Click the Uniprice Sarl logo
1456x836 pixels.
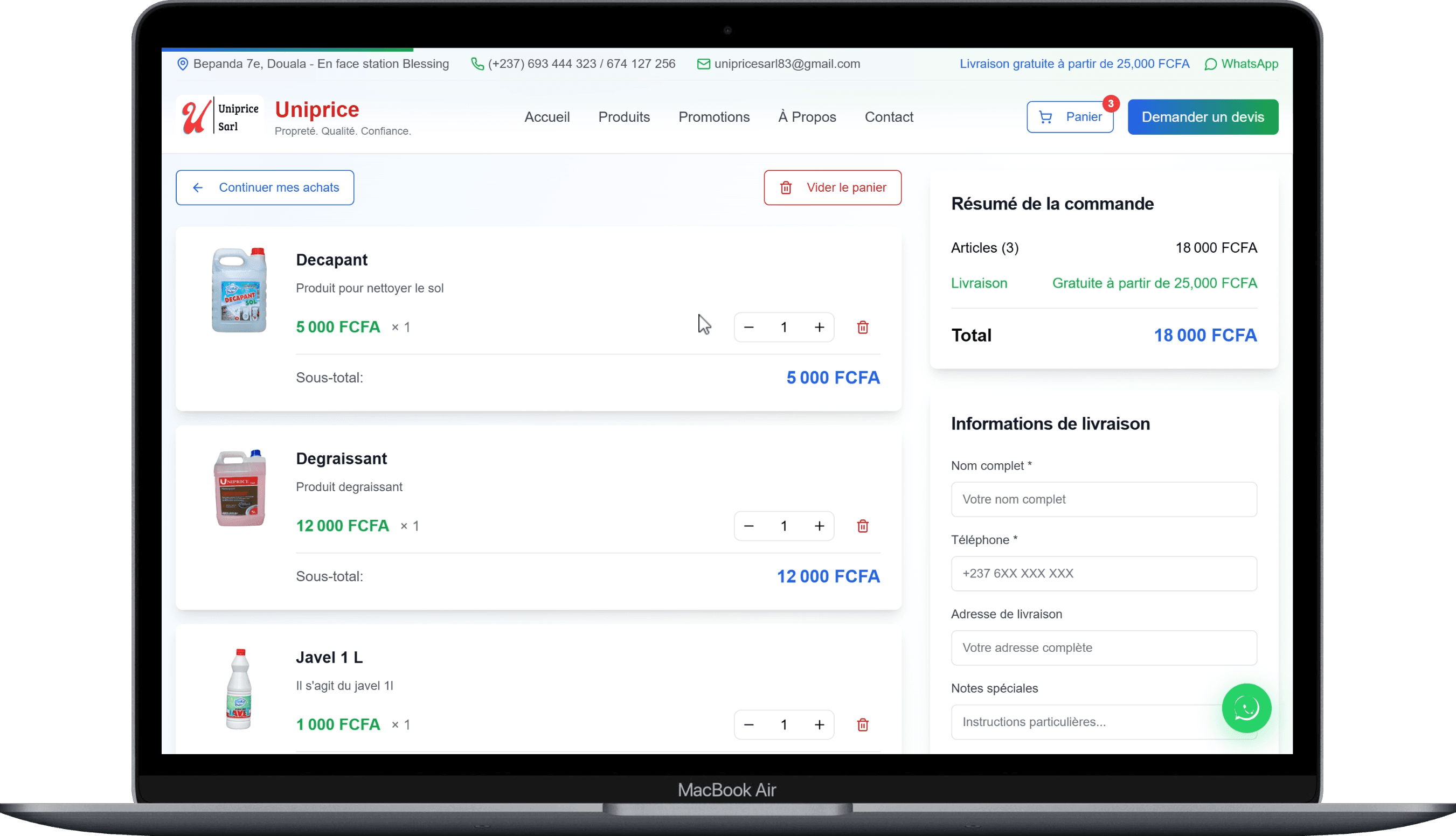pos(220,116)
